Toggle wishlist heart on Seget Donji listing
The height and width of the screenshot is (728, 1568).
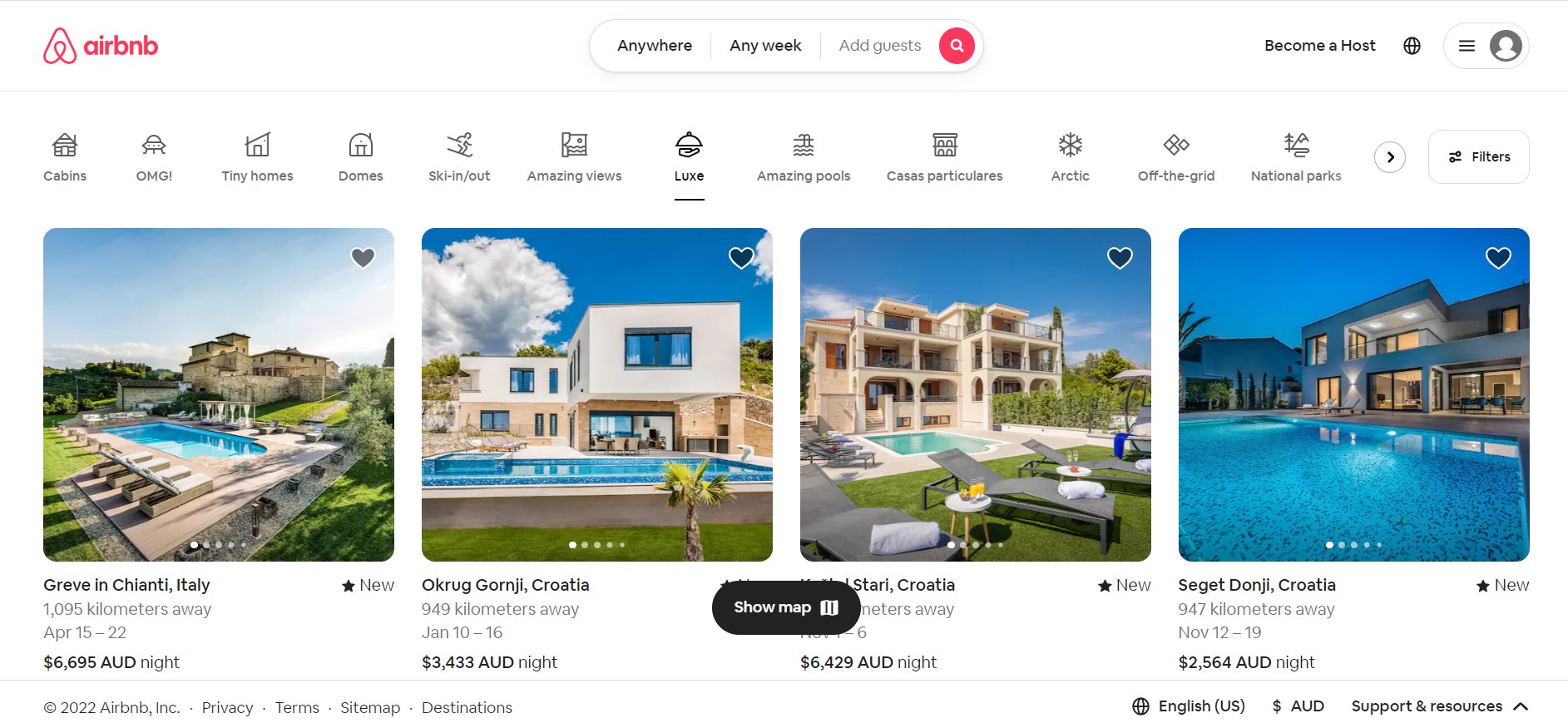point(1498,258)
